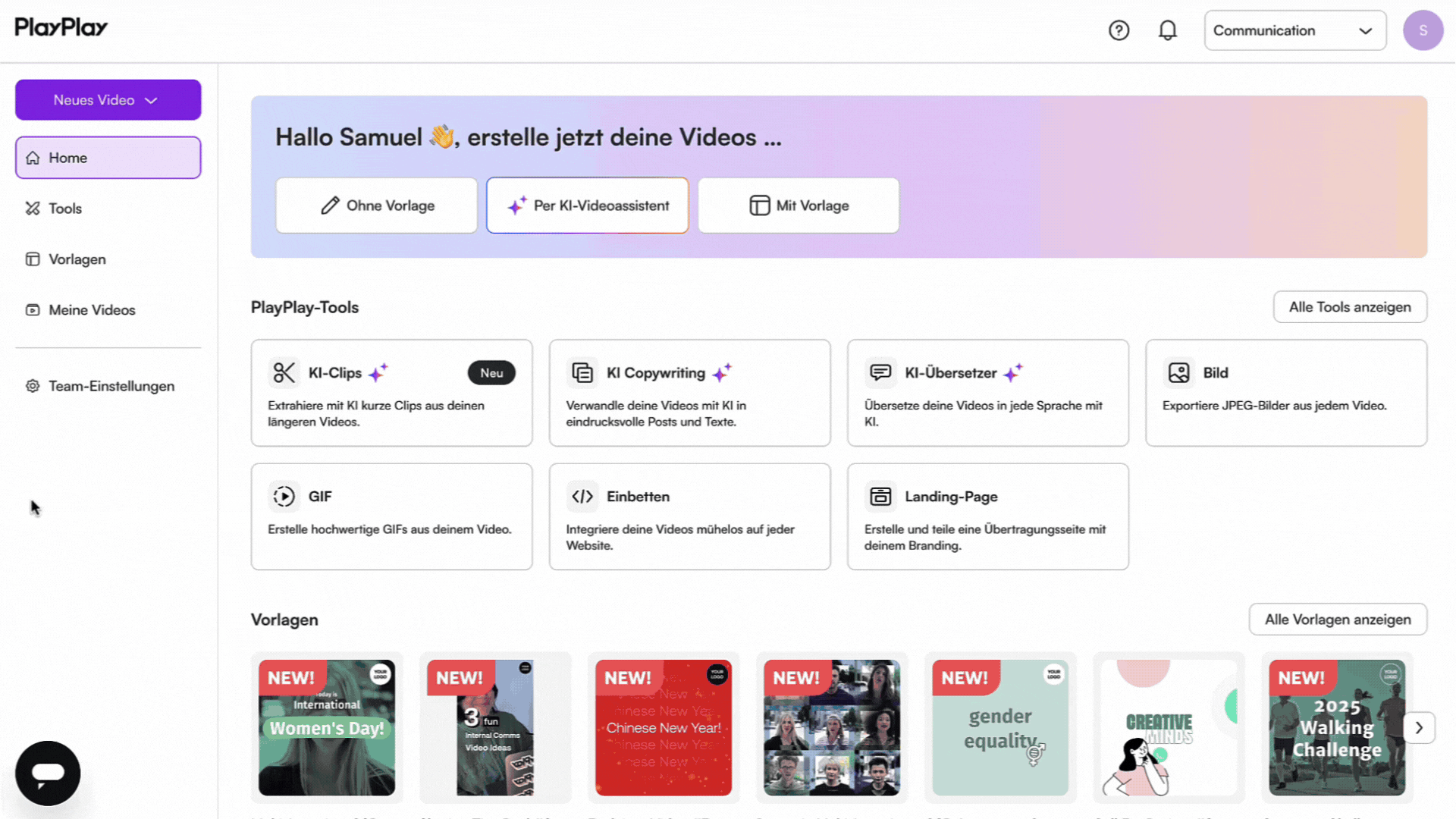Click the KI-Clips scissors icon

284,372
